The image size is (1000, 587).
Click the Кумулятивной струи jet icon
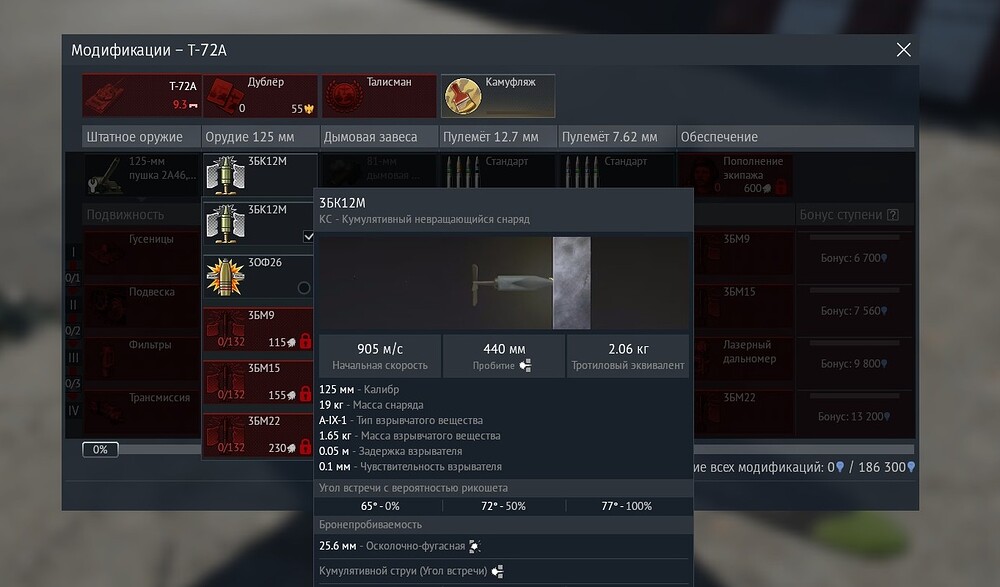(x=497, y=571)
